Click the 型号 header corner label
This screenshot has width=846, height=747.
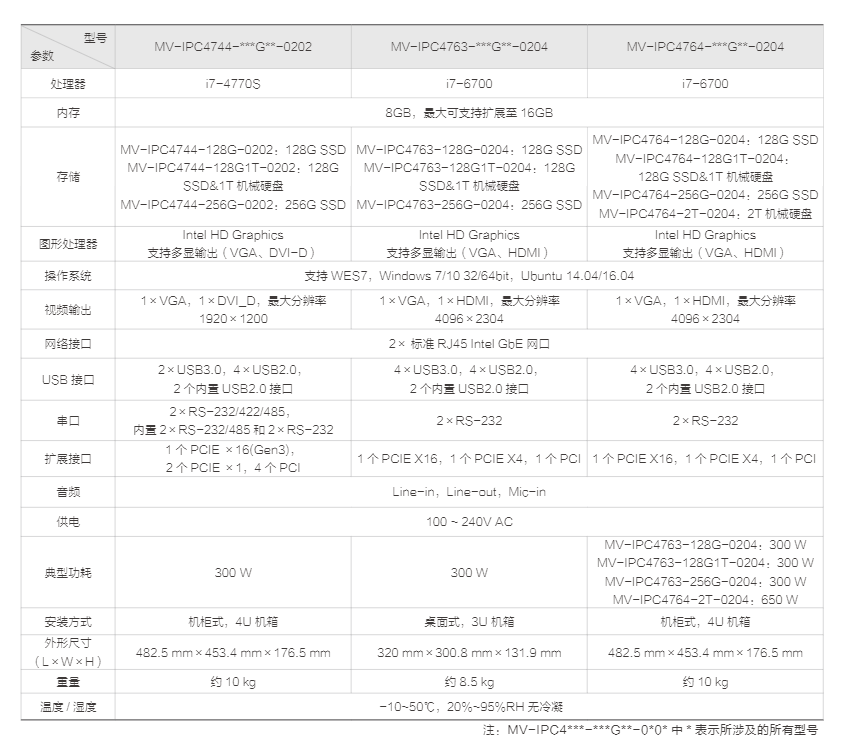(x=95, y=38)
